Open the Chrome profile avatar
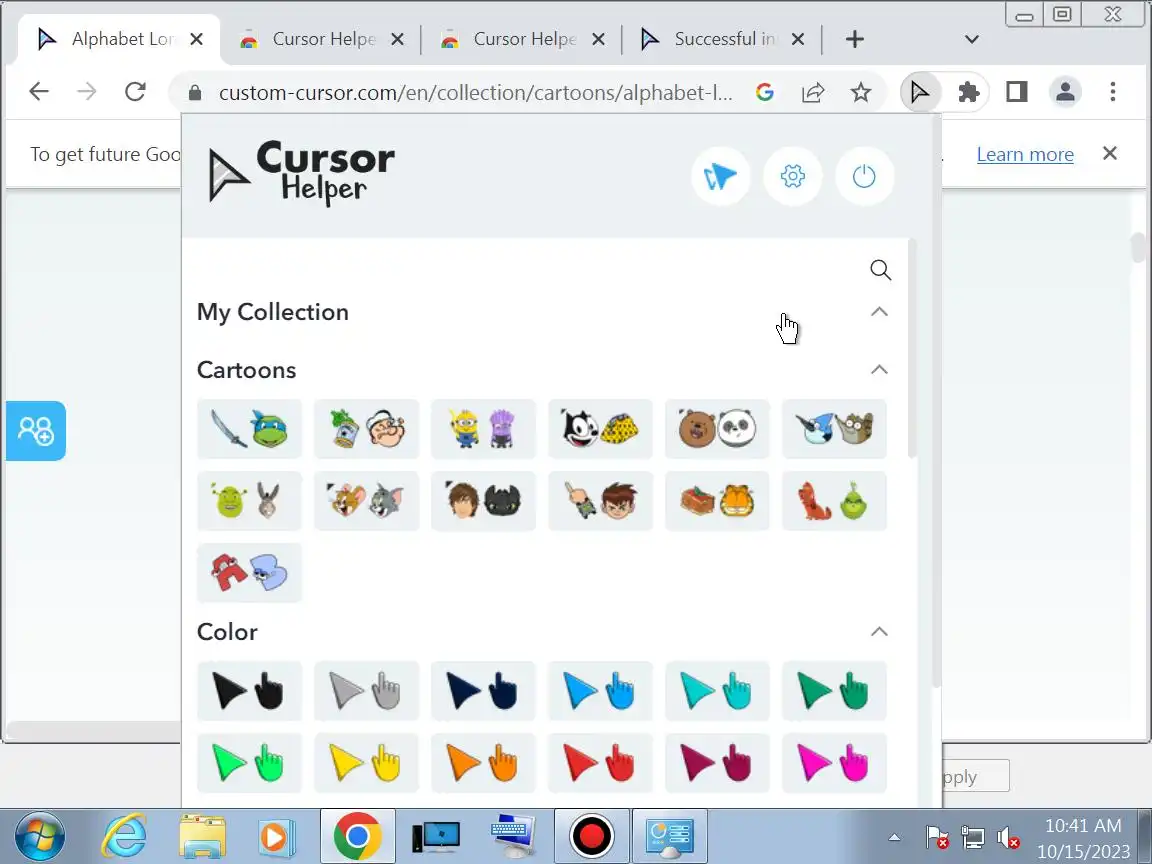 click(1065, 92)
